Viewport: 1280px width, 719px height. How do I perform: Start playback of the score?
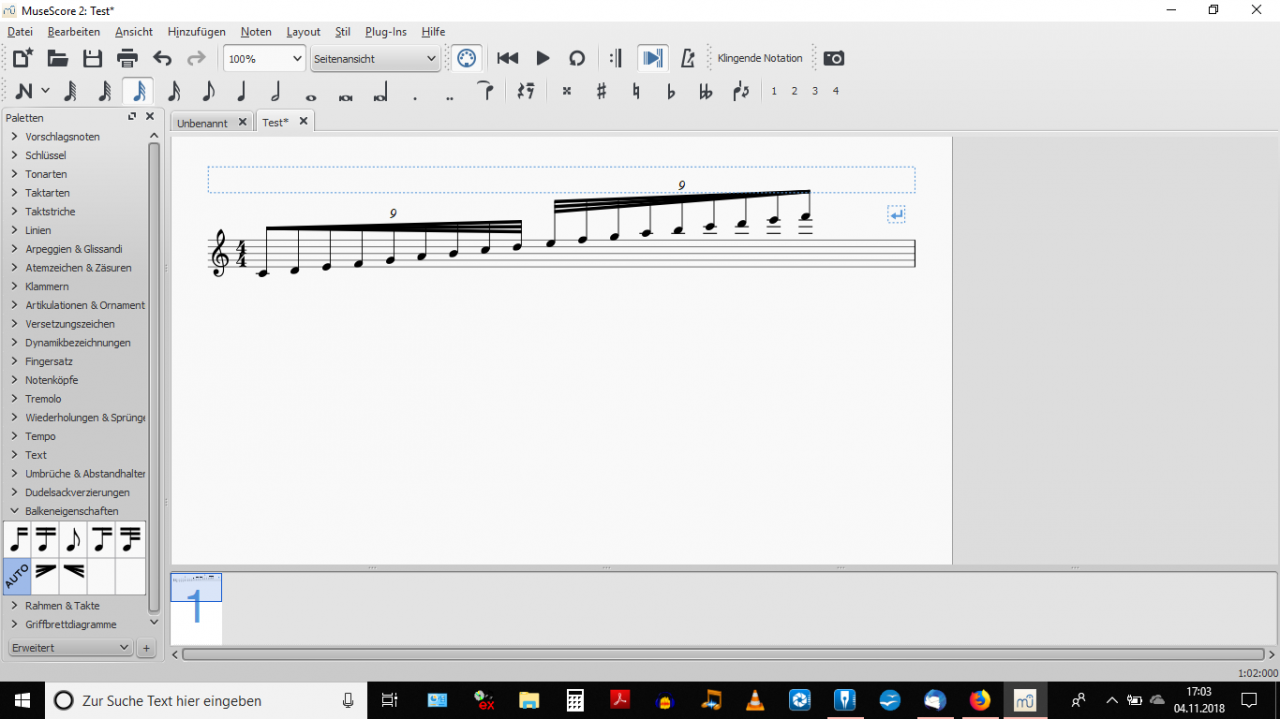click(x=543, y=58)
